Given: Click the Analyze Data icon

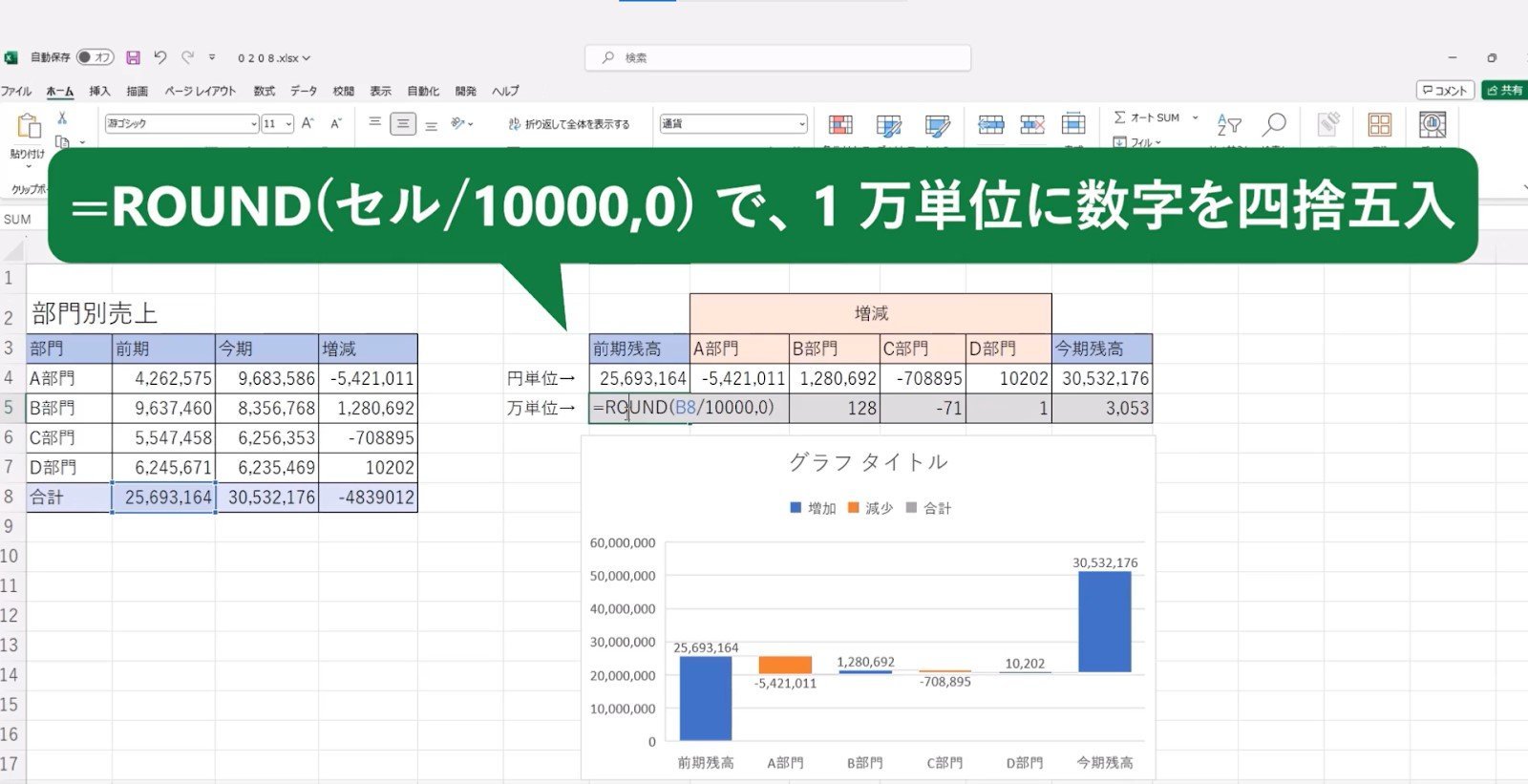Looking at the screenshot, I should (1432, 124).
